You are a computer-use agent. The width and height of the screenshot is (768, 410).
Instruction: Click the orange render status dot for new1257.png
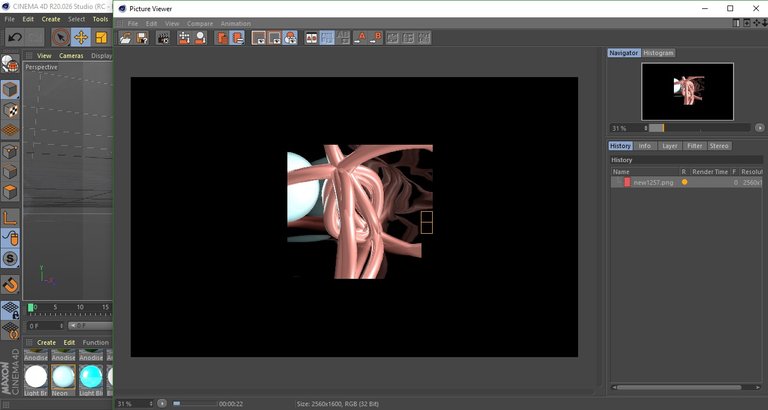coord(684,182)
